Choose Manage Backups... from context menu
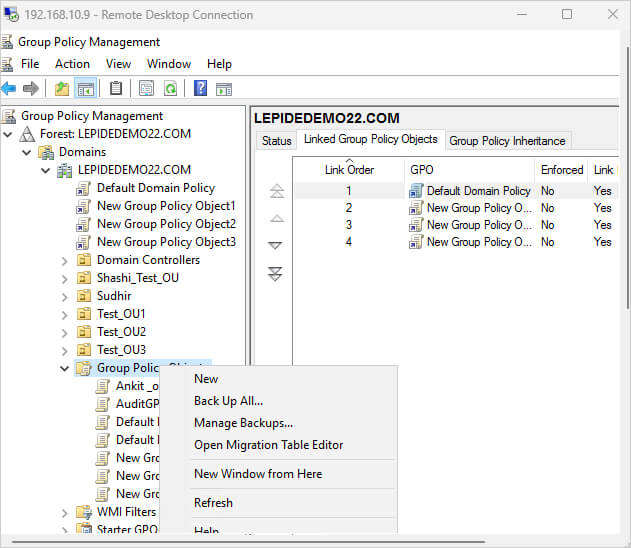This screenshot has height=548, width=631. pos(278,423)
